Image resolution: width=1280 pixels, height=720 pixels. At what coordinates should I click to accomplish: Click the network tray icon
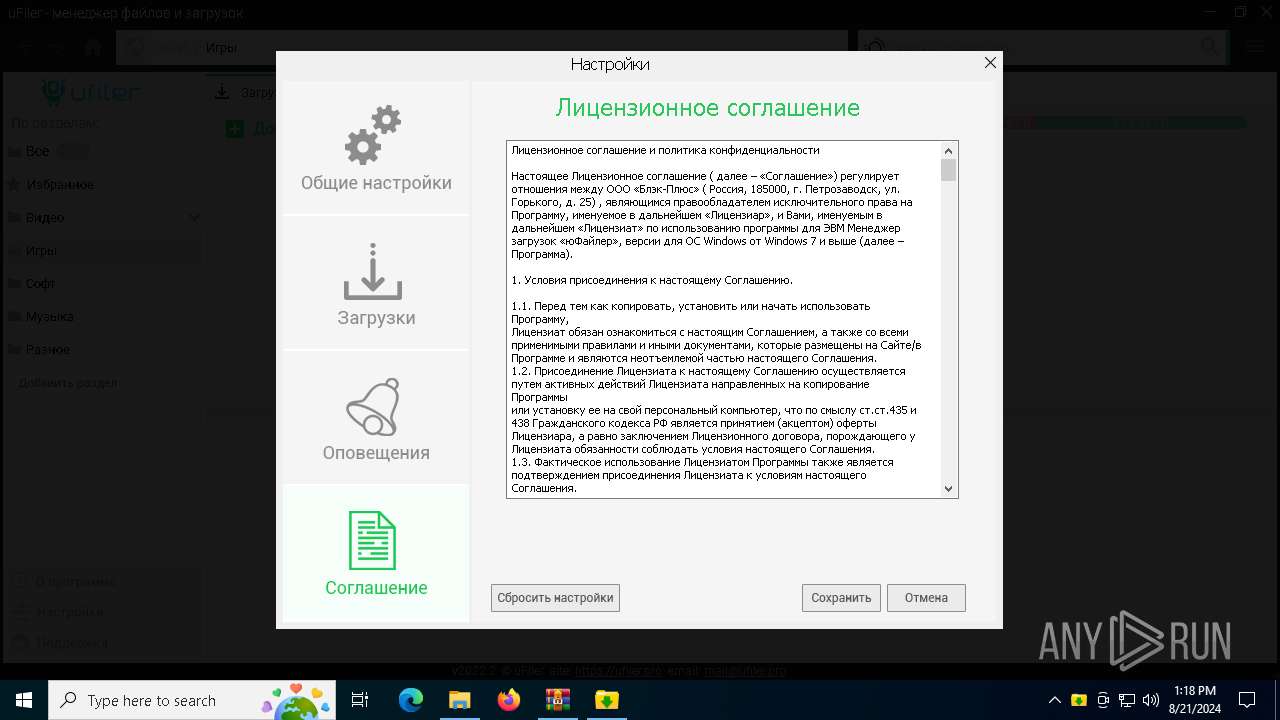tap(1127, 700)
